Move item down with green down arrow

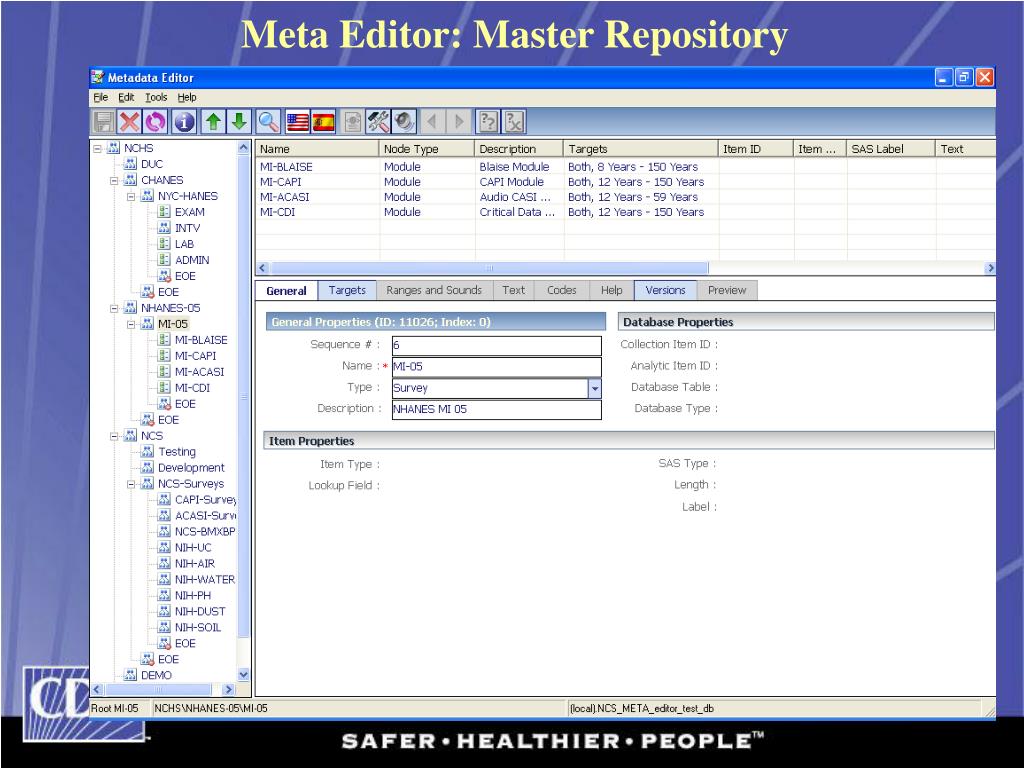(x=240, y=121)
